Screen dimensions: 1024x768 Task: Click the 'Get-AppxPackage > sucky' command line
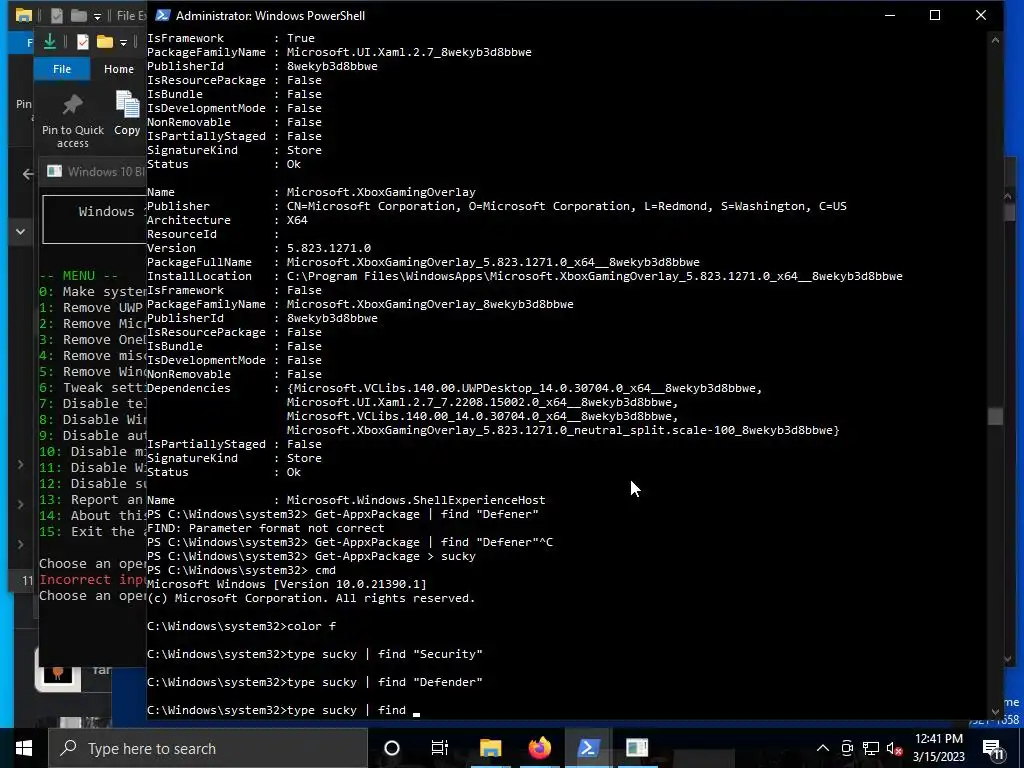(x=312, y=556)
